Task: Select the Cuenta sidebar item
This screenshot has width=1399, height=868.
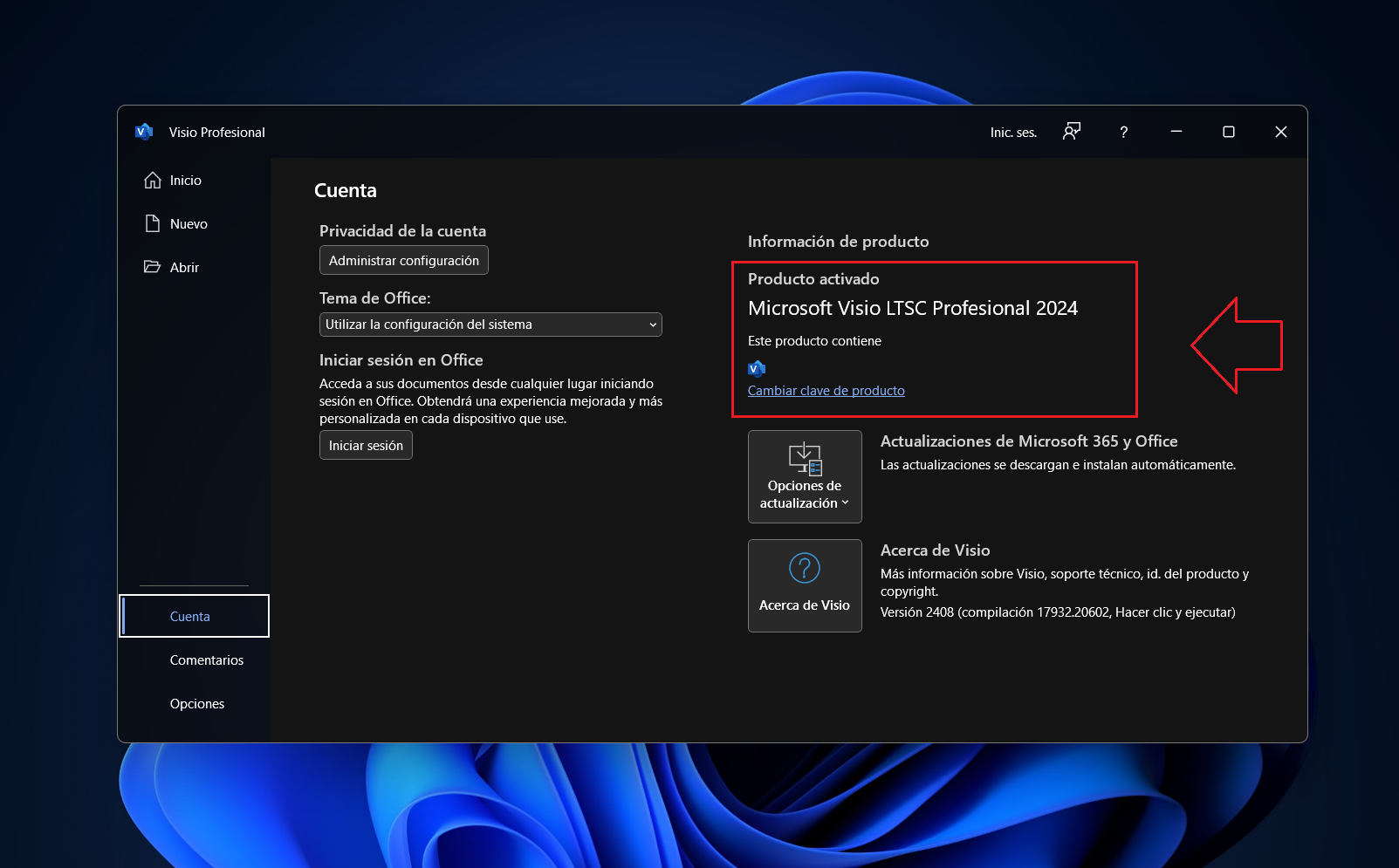Action: point(194,616)
